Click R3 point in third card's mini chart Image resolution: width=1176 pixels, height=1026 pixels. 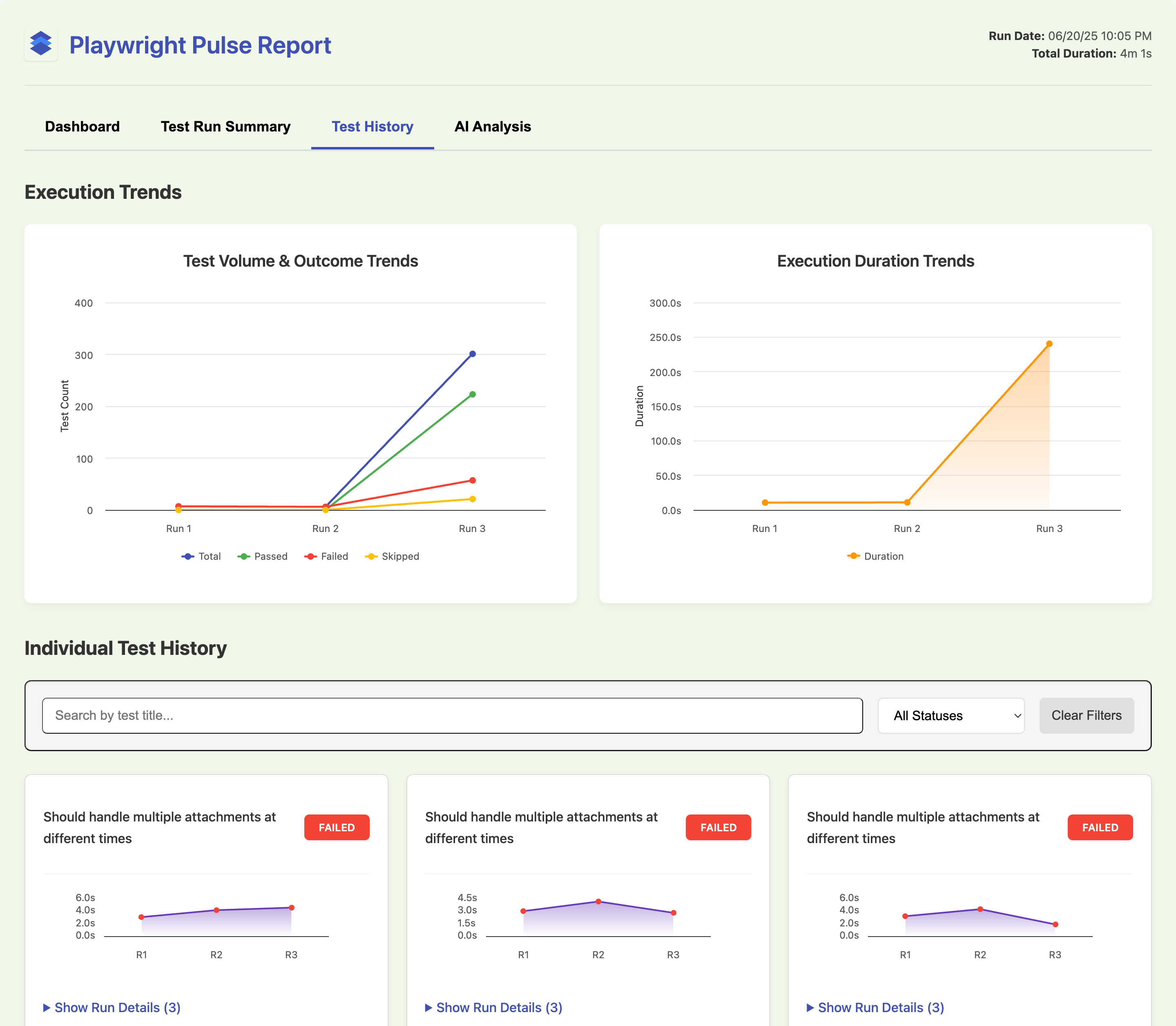click(1055, 924)
